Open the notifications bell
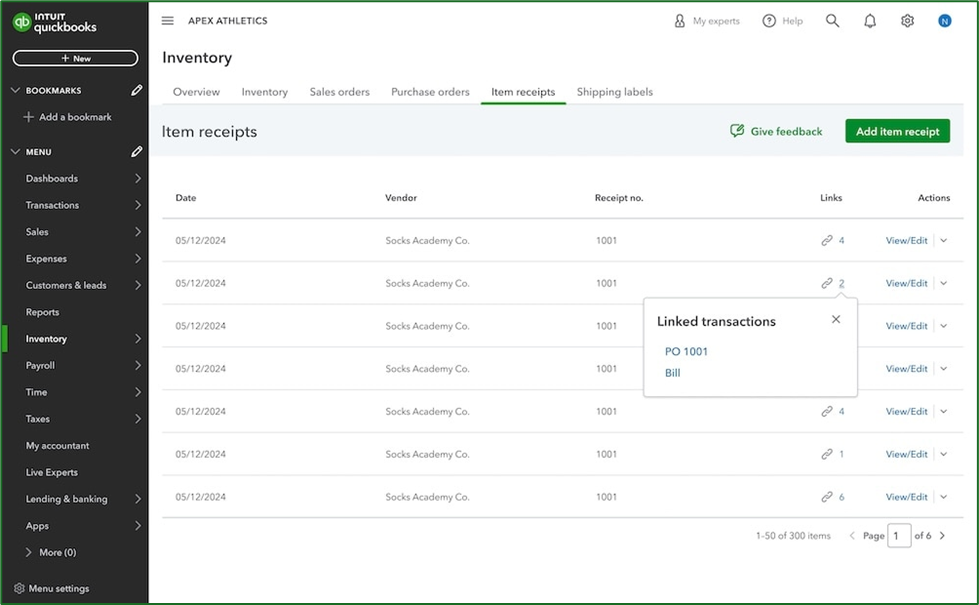Screen dimensions: 979x605 coord(870,21)
